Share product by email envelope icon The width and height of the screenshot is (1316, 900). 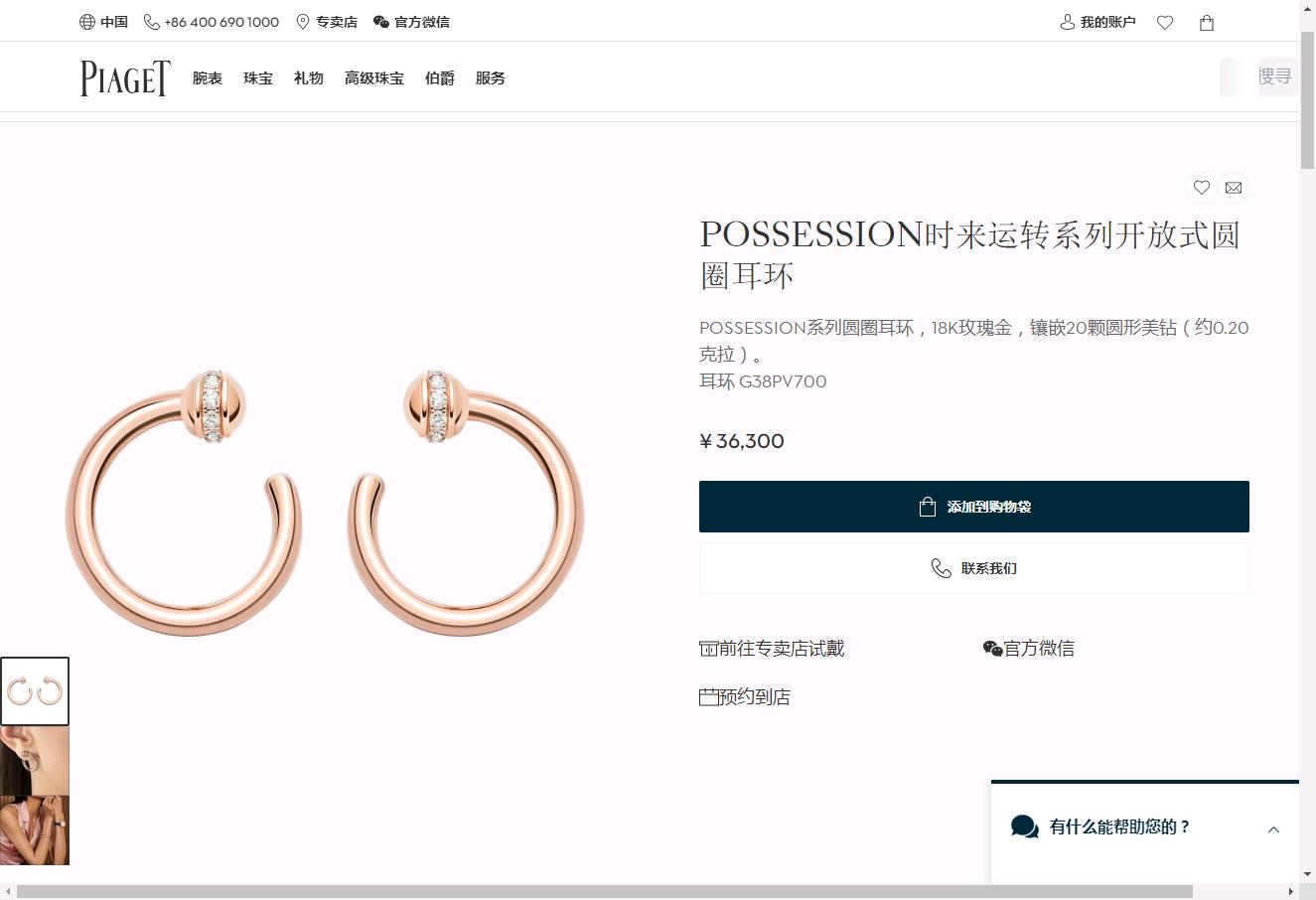coord(1234,188)
